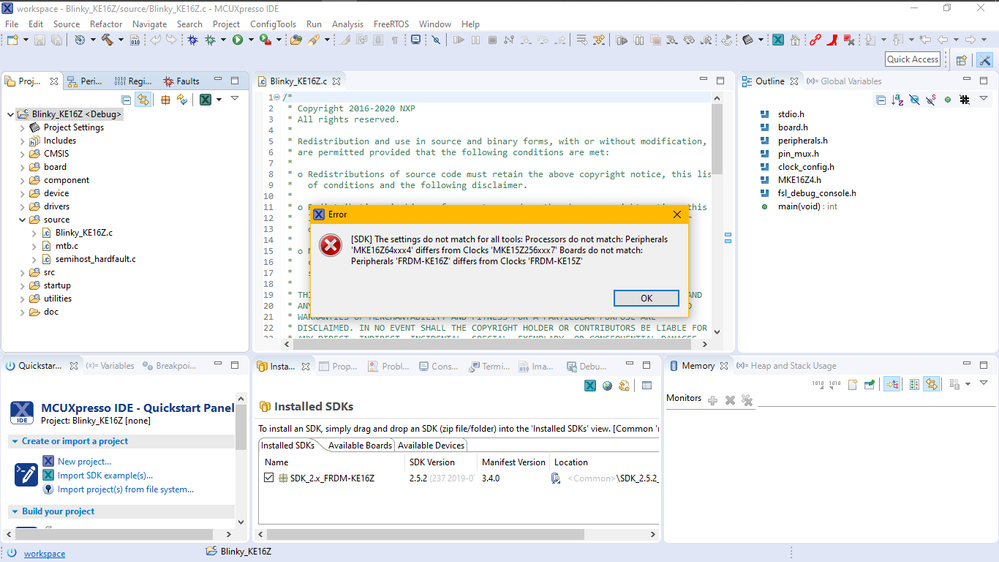Open the ConfigTools menu
This screenshot has height=562, width=999.
273,24
